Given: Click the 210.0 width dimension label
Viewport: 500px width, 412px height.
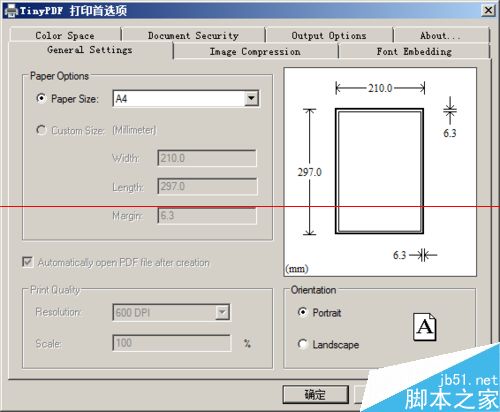Looking at the screenshot, I should (380, 88).
